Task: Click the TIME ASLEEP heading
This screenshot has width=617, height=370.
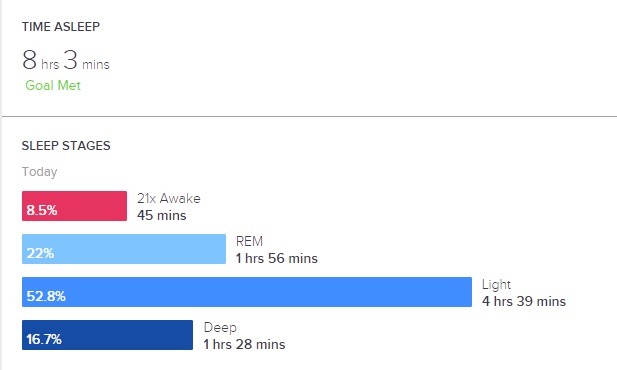Action: [x=61, y=27]
